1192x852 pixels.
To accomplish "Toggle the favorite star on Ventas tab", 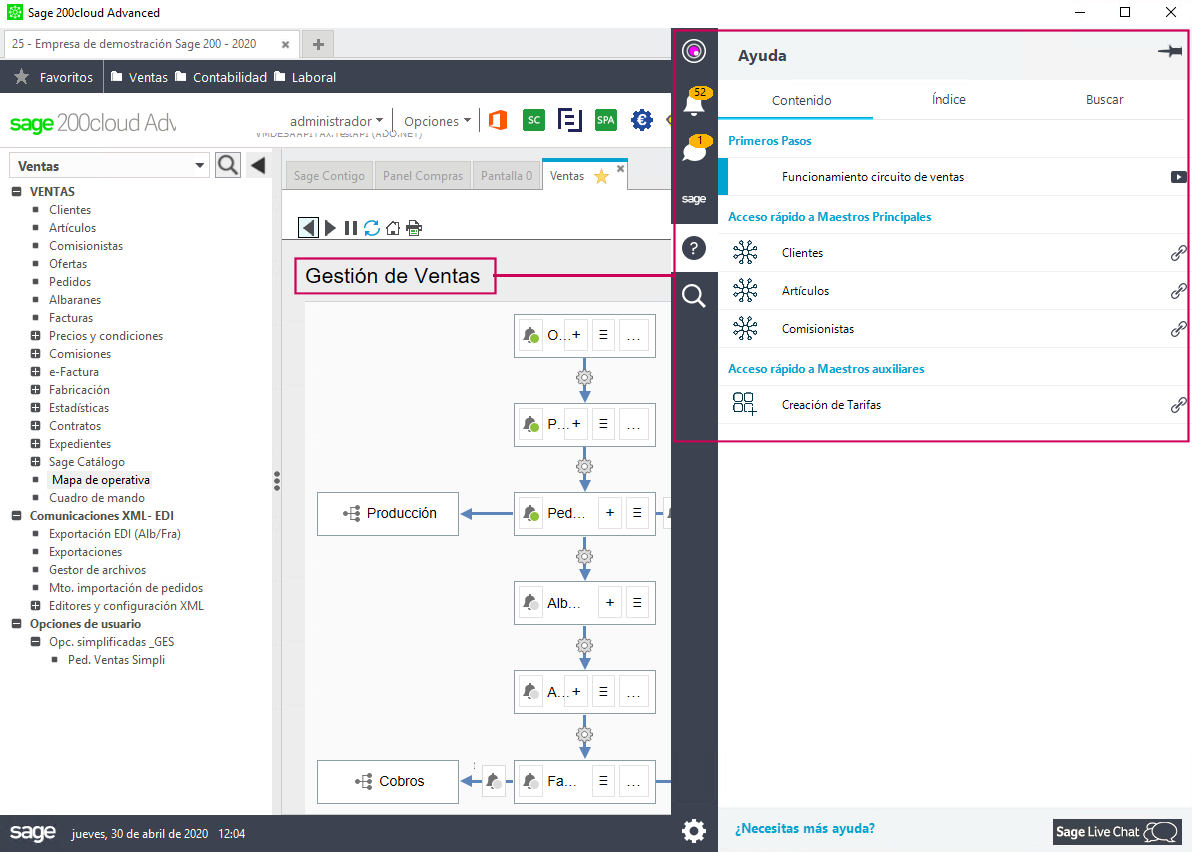I will click(601, 176).
